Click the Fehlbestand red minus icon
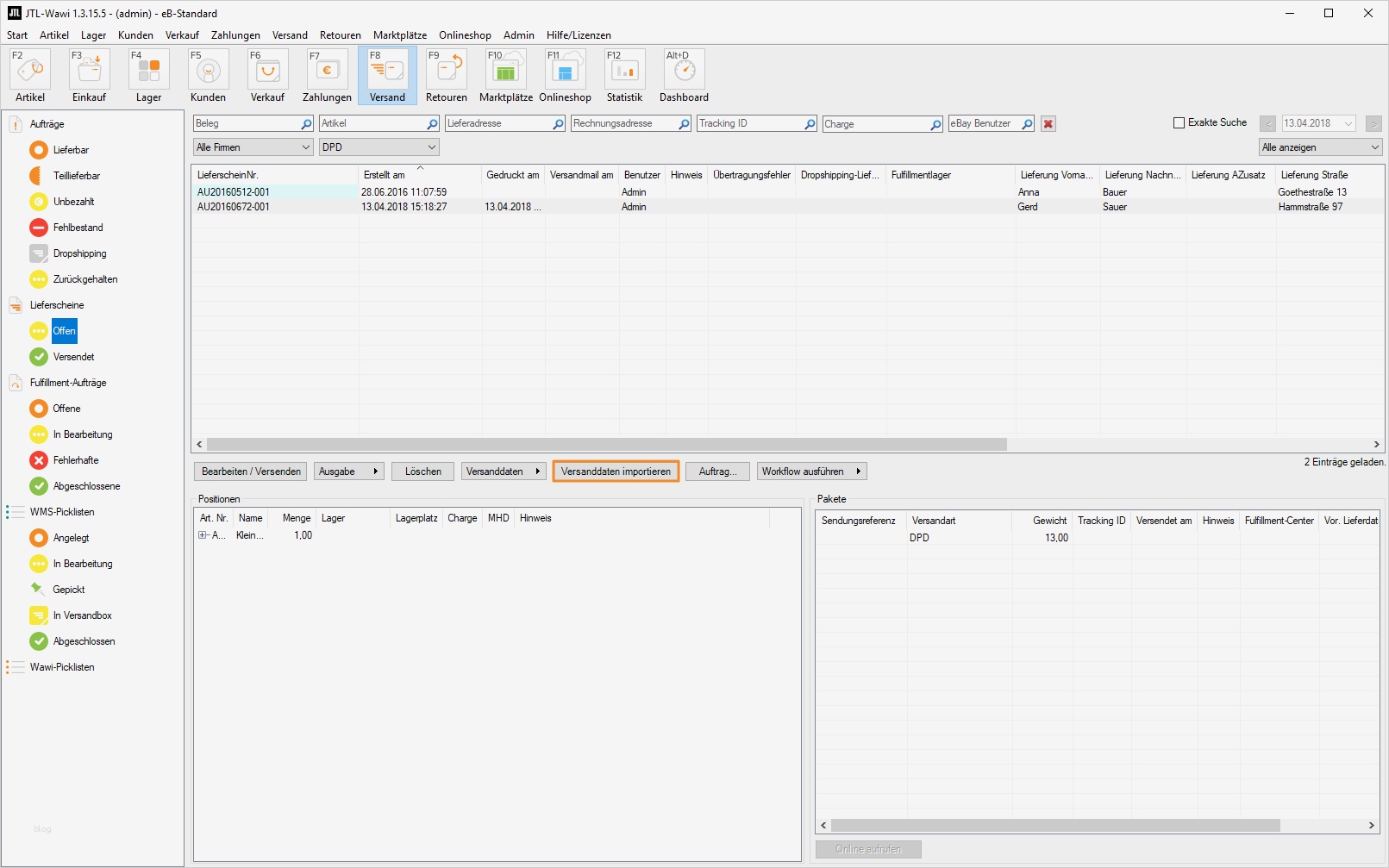 coord(39,228)
